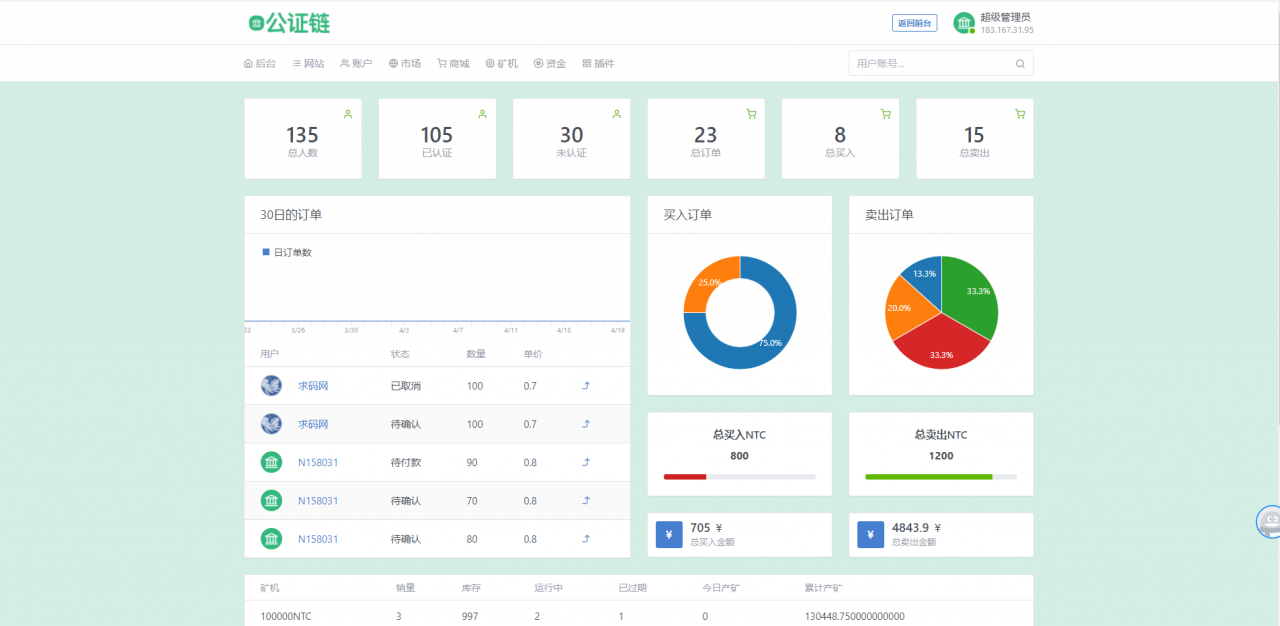The width and height of the screenshot is (1280, 626).
Task: Open the first 求码网 user link
Action: [x=313, y=386]
